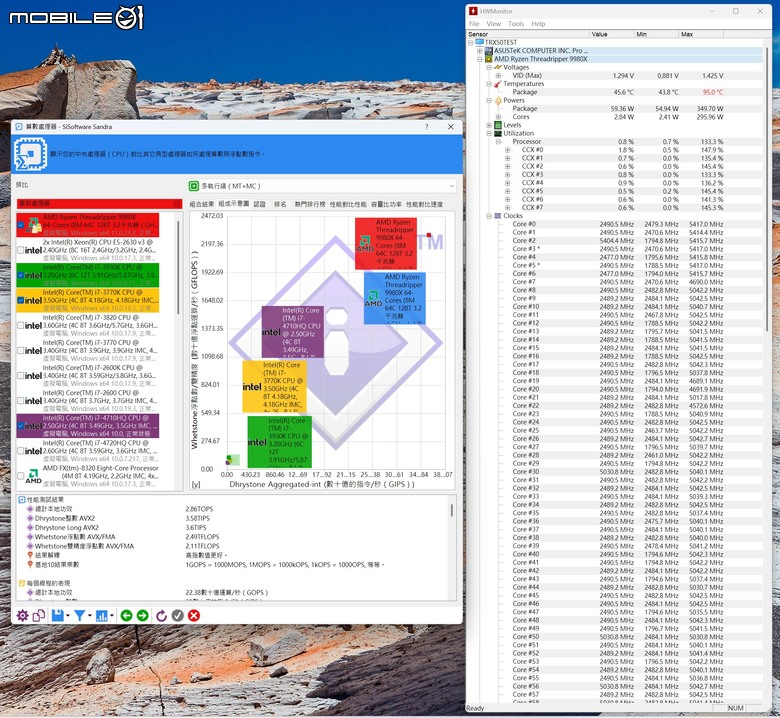The image size is (780, 718).
Task: Click the Value column header
Action: coord(612,34)
